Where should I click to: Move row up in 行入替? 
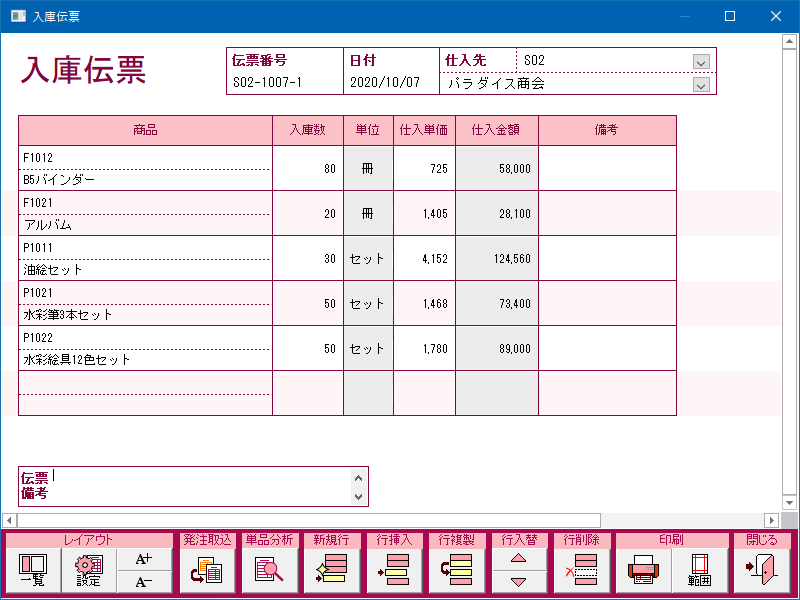click(x=518, y=560)
